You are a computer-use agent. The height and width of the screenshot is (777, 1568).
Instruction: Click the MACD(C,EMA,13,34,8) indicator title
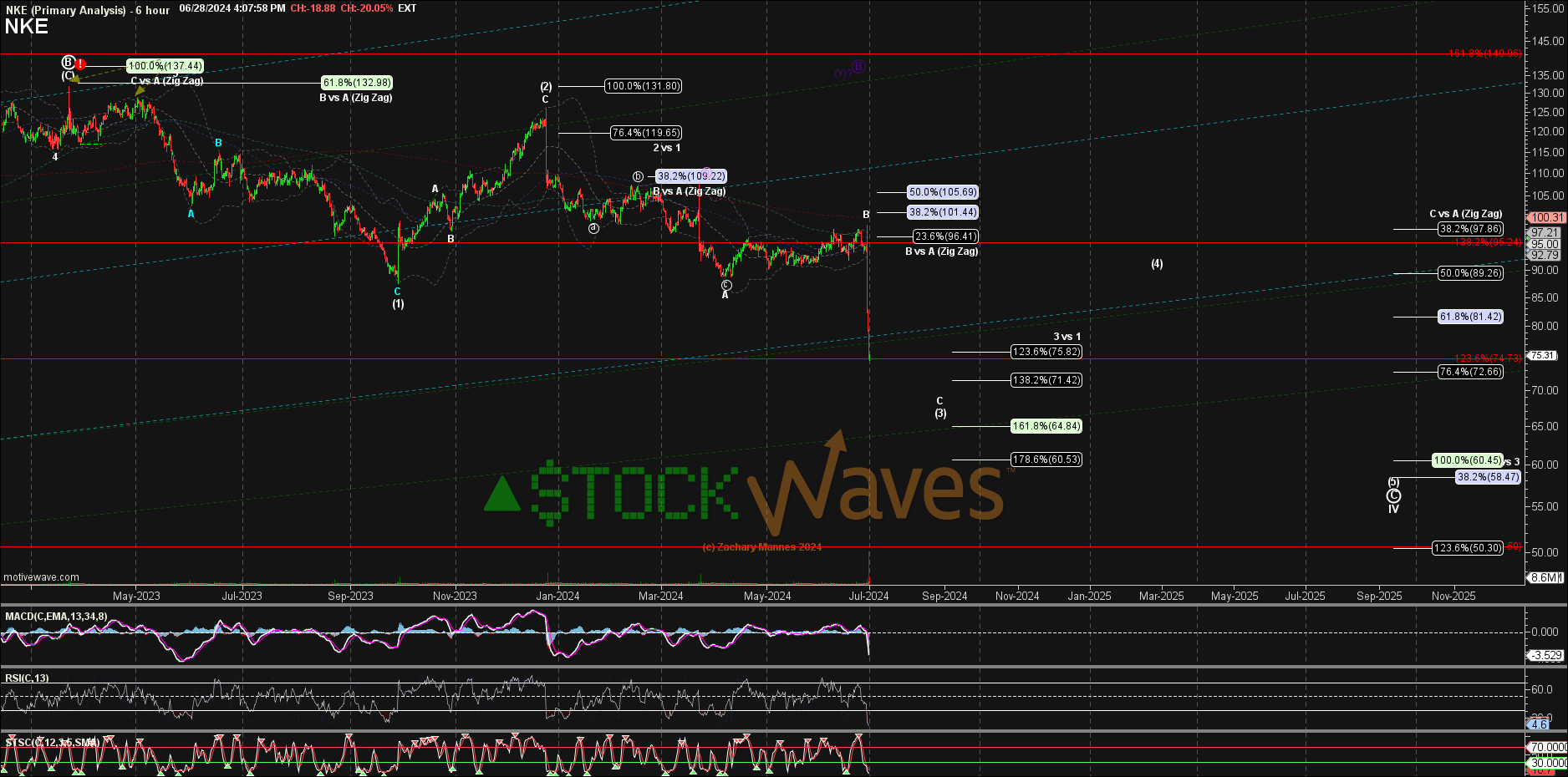(x=56, y=617)
